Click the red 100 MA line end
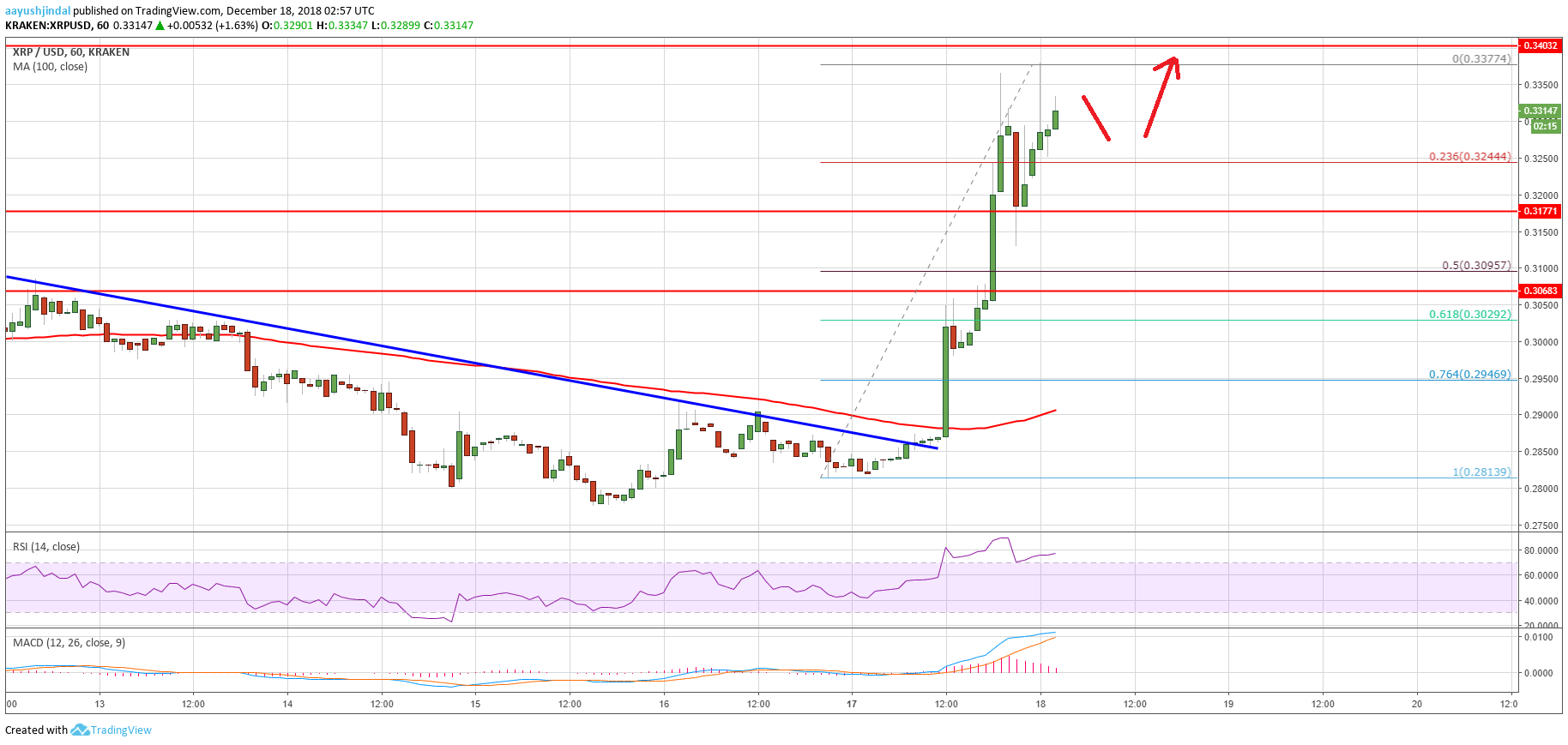 point(1053,412)
